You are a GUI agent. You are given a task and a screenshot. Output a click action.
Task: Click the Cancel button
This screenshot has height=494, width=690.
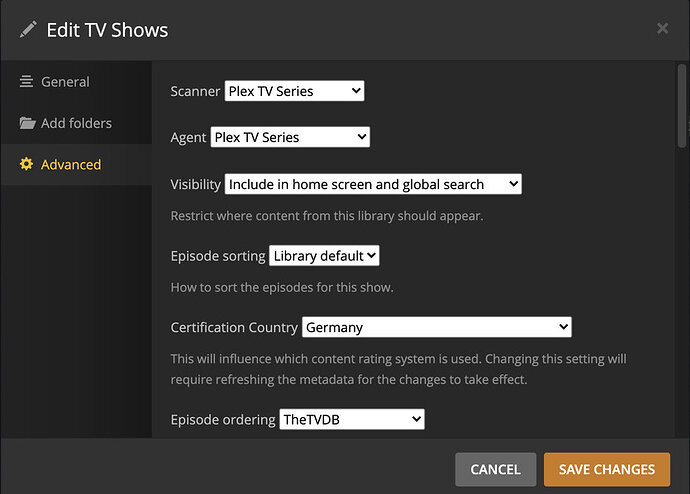point(495,469)
